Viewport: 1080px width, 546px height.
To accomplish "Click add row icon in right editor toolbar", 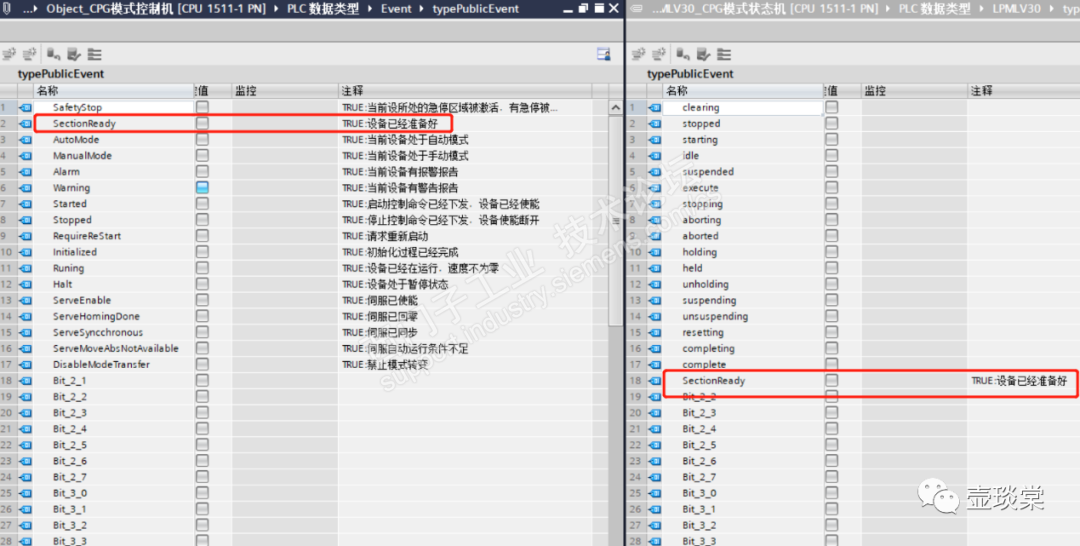I will pos(659,54).
